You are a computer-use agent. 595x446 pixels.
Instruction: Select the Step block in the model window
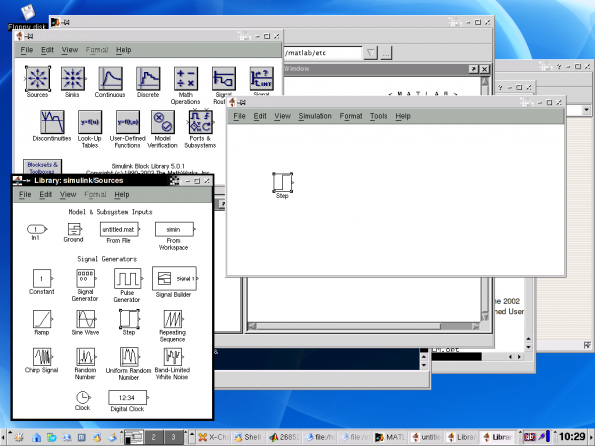tap(283, 183)
